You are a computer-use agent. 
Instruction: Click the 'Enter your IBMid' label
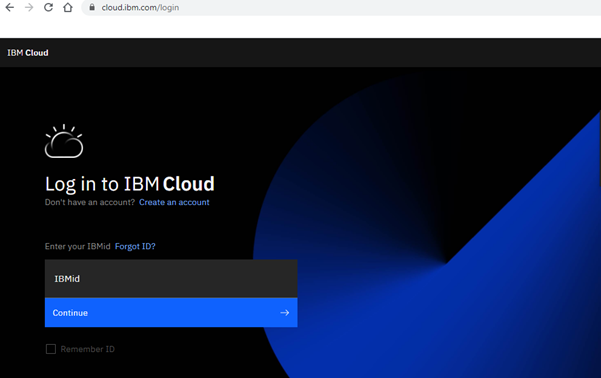coord(77,246)
